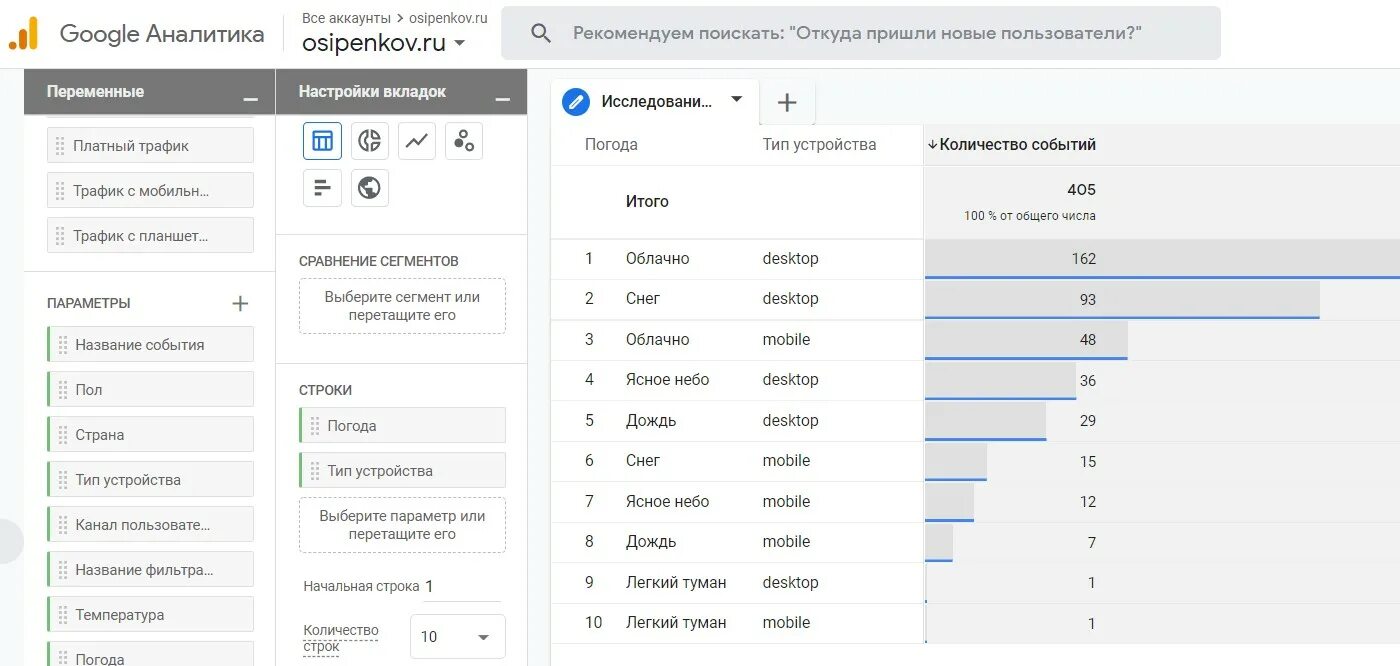Select the bar chart visualization icon
1400x666 pixels.
[x=322, y=188]
